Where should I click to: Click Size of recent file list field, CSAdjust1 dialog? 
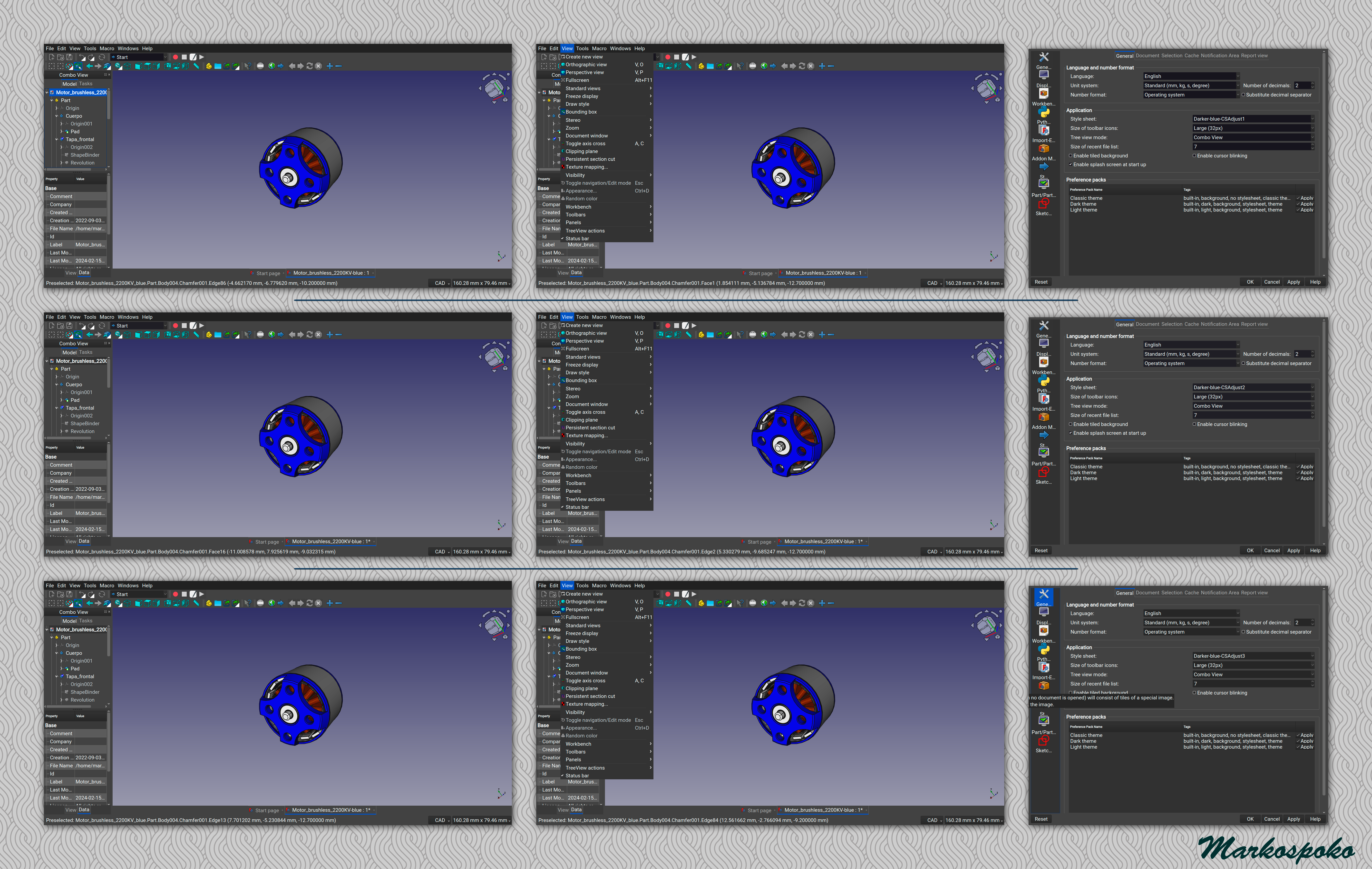[x=1254, y=146]
